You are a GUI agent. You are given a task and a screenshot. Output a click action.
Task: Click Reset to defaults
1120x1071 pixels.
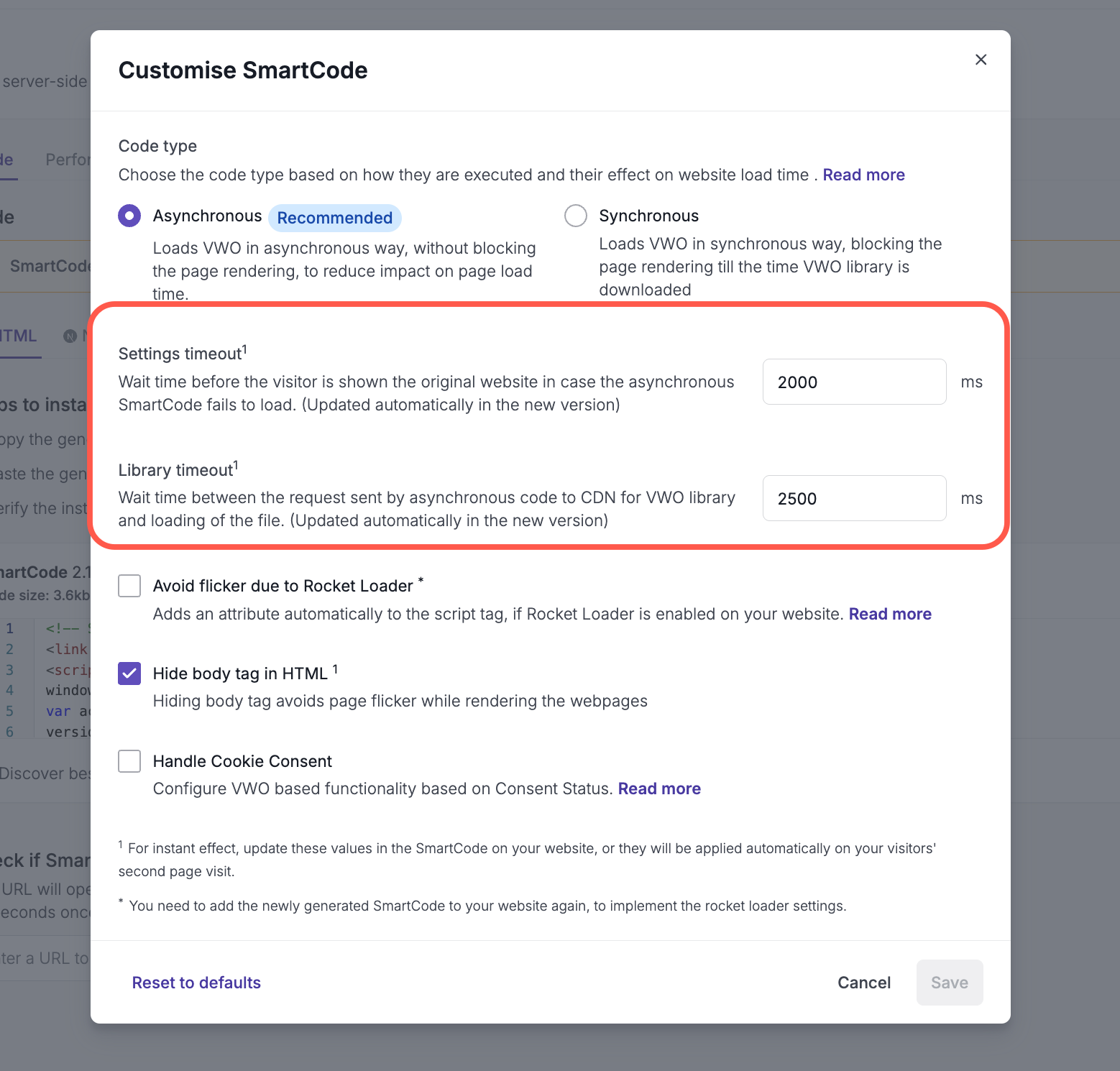[196, 983]
